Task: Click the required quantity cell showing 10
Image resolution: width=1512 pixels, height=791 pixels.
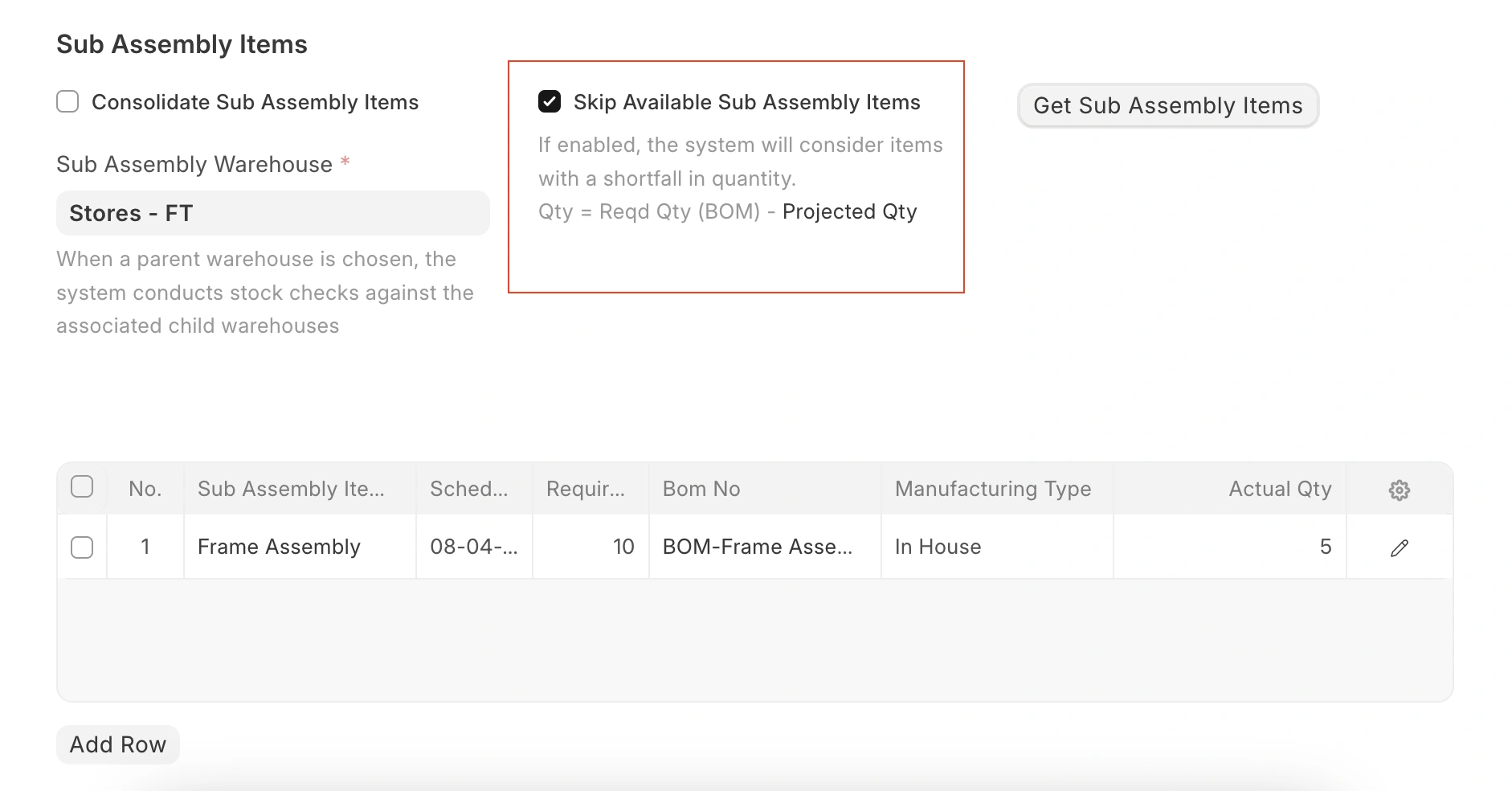Action: click(590, 547)
